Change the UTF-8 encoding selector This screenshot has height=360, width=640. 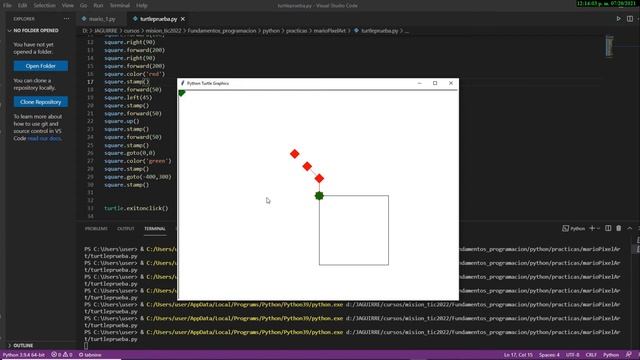pyautogui.click(x=573, y=355)
